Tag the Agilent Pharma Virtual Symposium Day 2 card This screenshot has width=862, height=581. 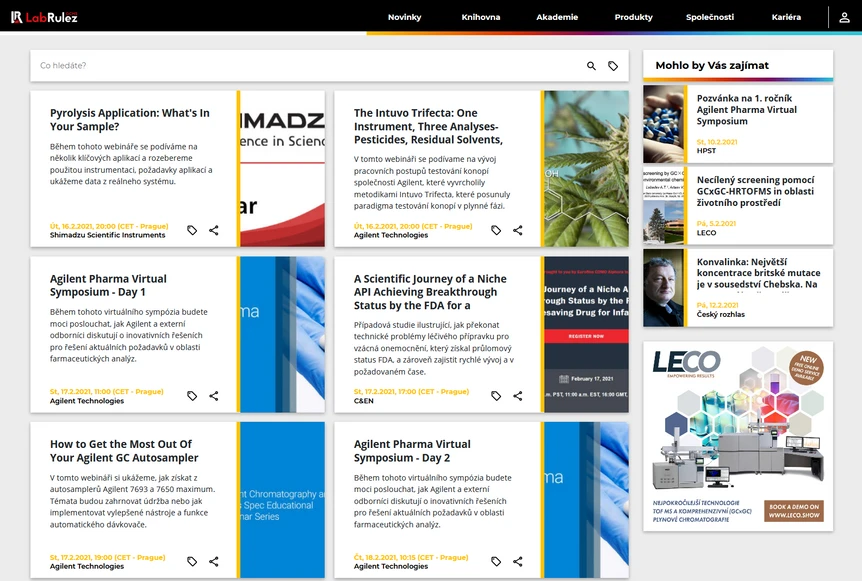(x=495, y=561)
